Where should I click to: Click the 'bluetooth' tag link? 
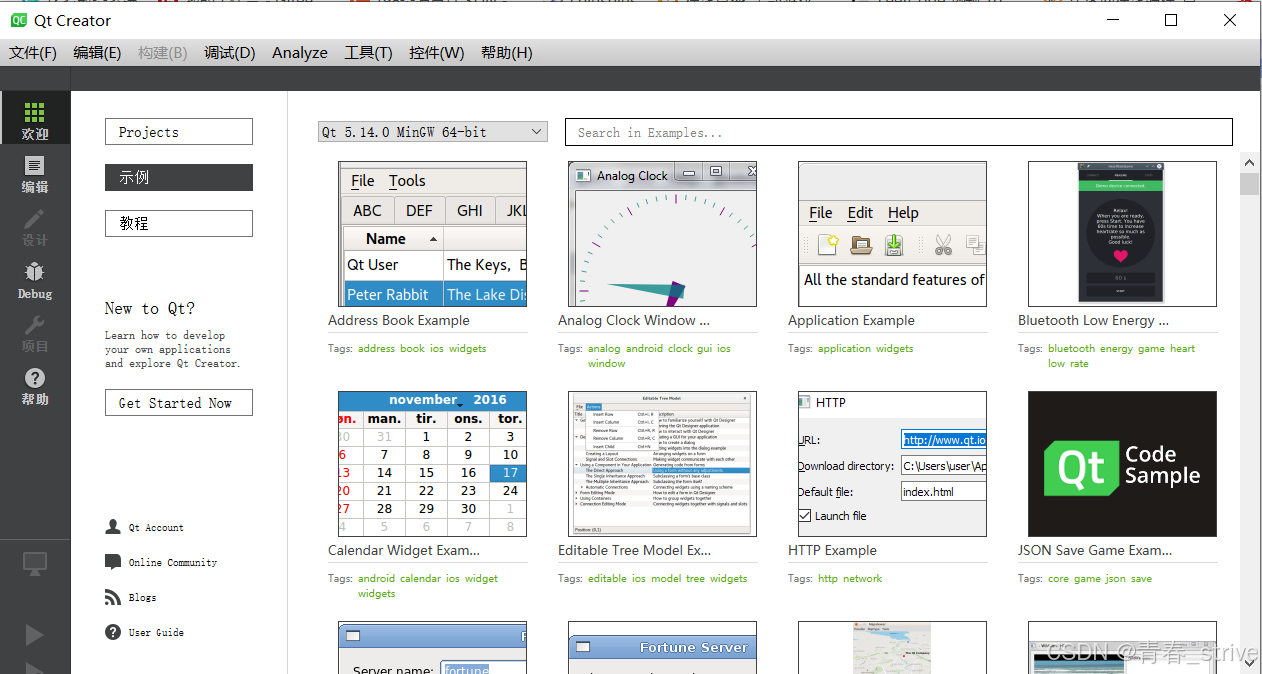point(1072,349)
